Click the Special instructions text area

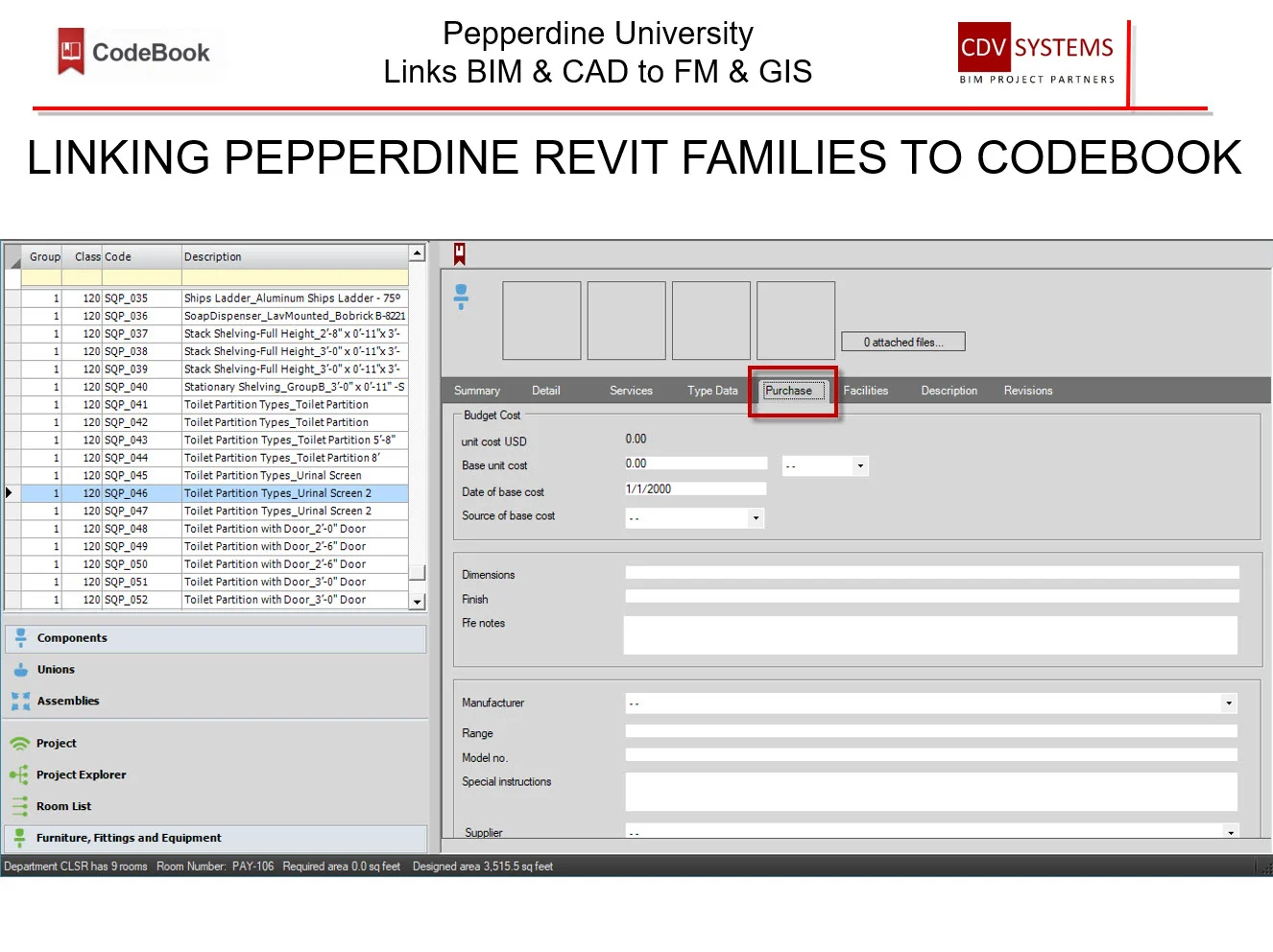(x=931, y=792)
